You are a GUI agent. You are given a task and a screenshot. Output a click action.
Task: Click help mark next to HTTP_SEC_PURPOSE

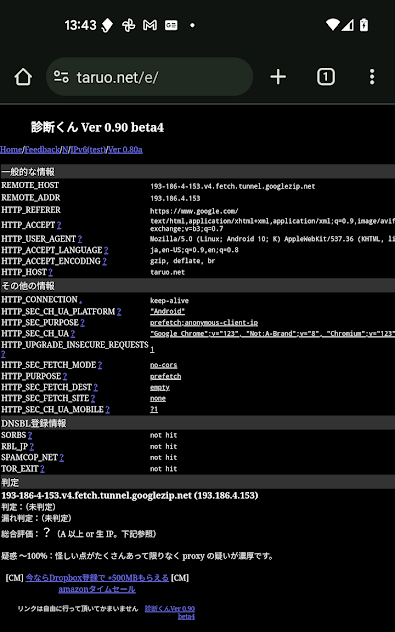click(x=82, y=322)
